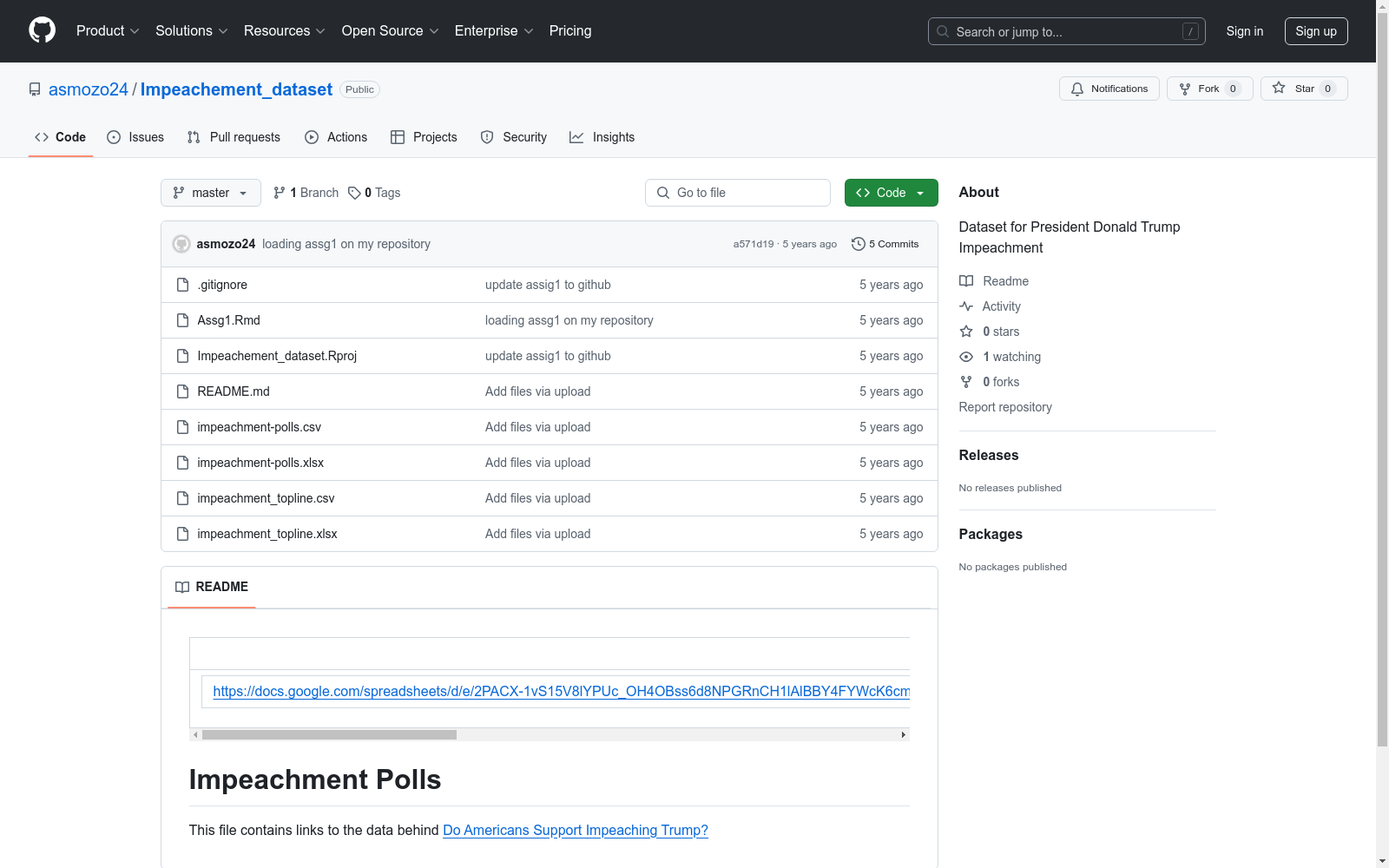Open the Pull requests tab

(x=234, y=137)
